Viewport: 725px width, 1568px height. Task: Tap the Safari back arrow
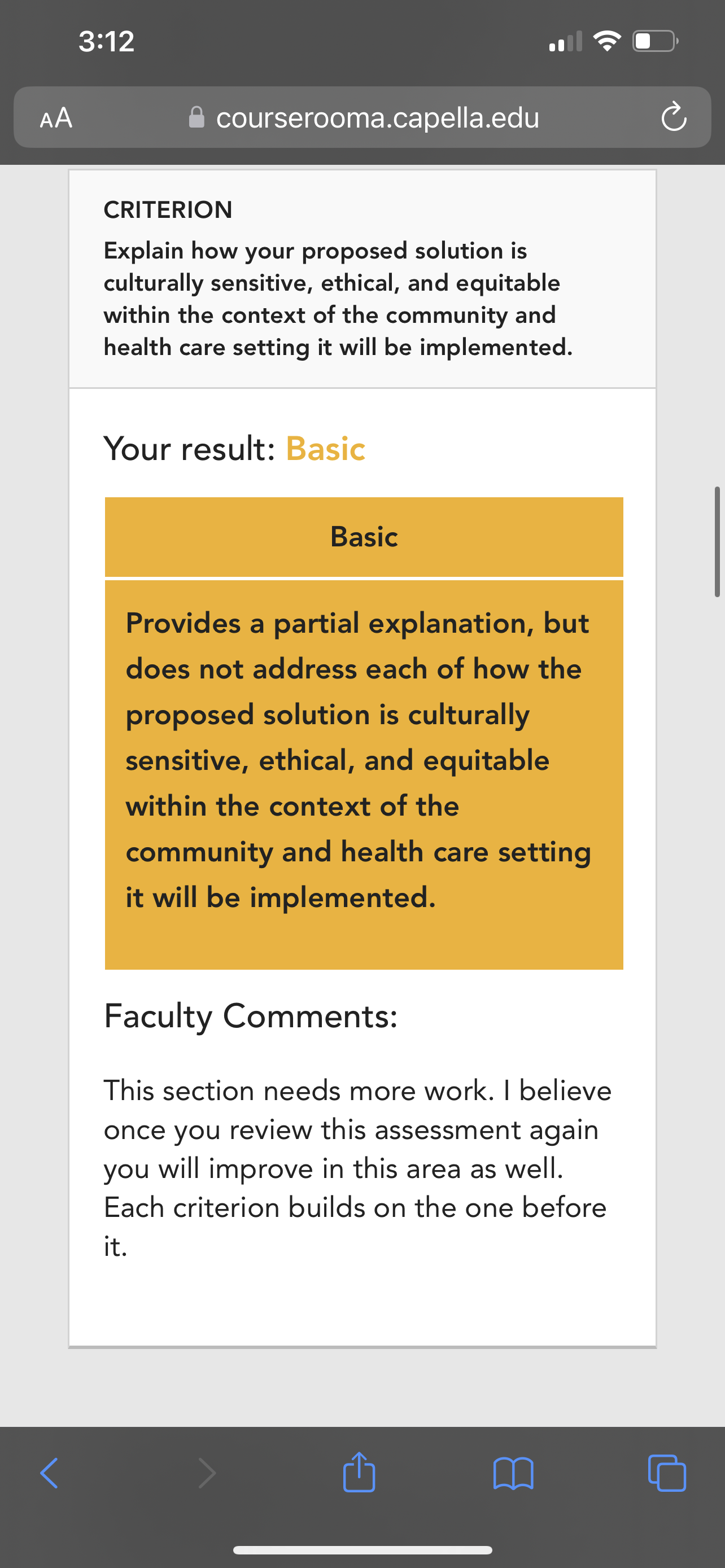click(x=49, y=1473)
